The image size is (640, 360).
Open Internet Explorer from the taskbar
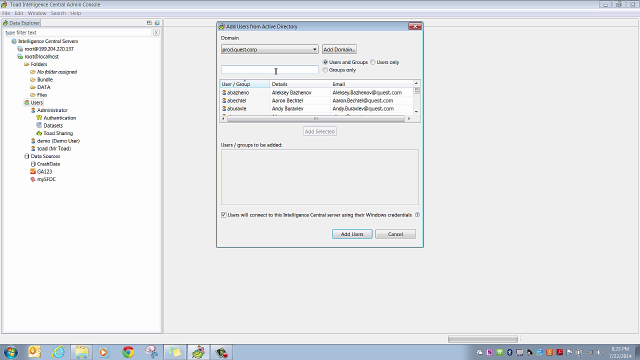coord(58,352)
